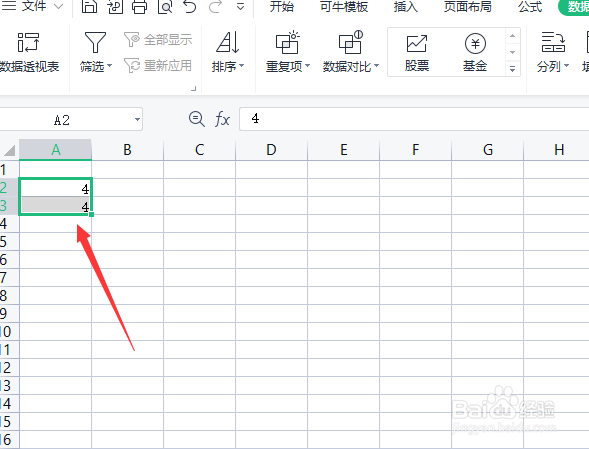
Task: Click the 数据对比 compare icon
Action: coord(350,42)
